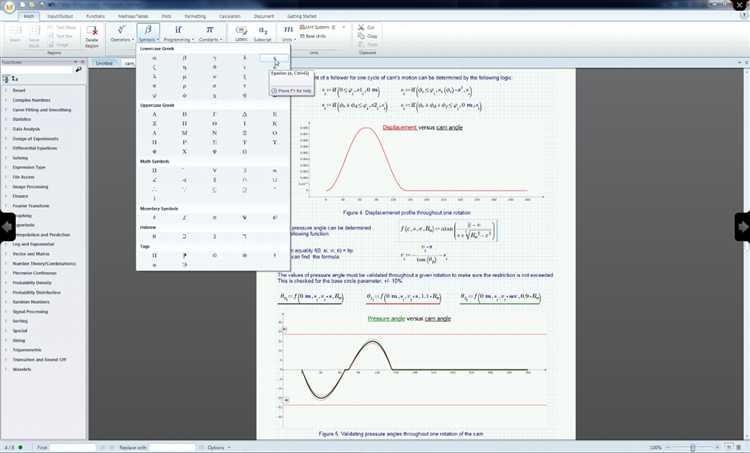Screen dimensions: 750x453
Task: Insert lowercase lambda symbol
Action: click(x=154, y=77)
